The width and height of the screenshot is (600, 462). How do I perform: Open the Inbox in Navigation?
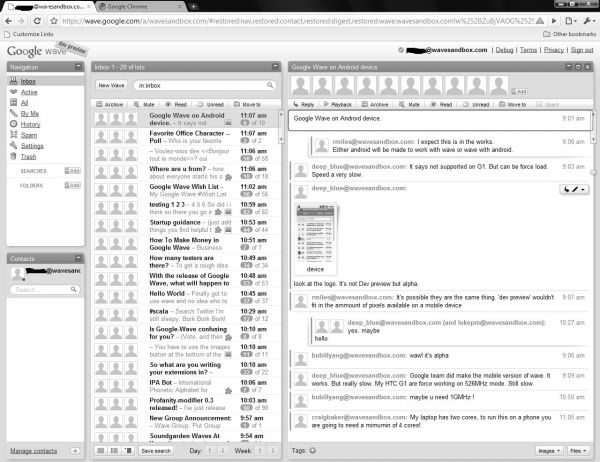pos(28,81)
